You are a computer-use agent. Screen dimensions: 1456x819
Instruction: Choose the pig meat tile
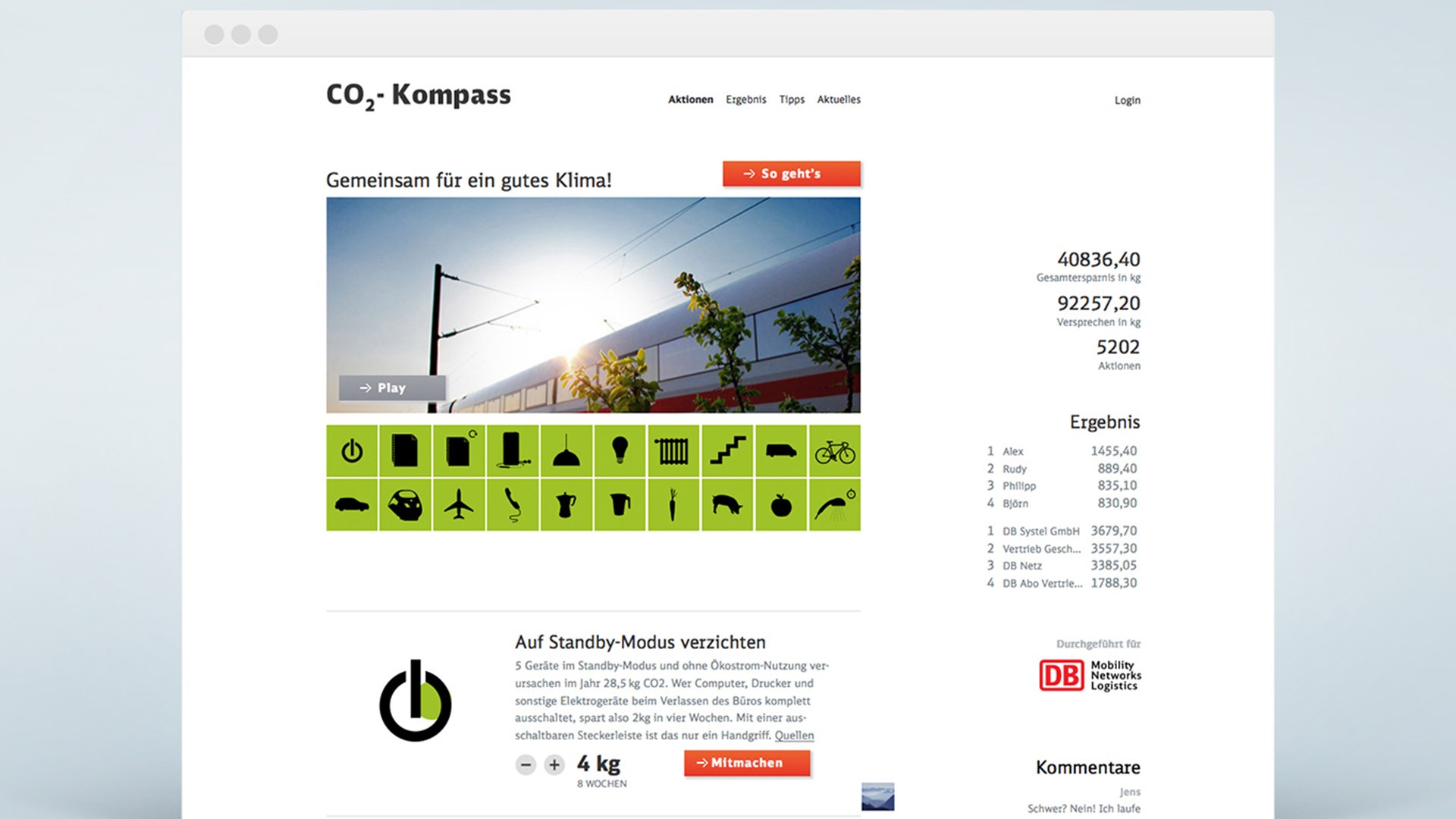(727, 504)
